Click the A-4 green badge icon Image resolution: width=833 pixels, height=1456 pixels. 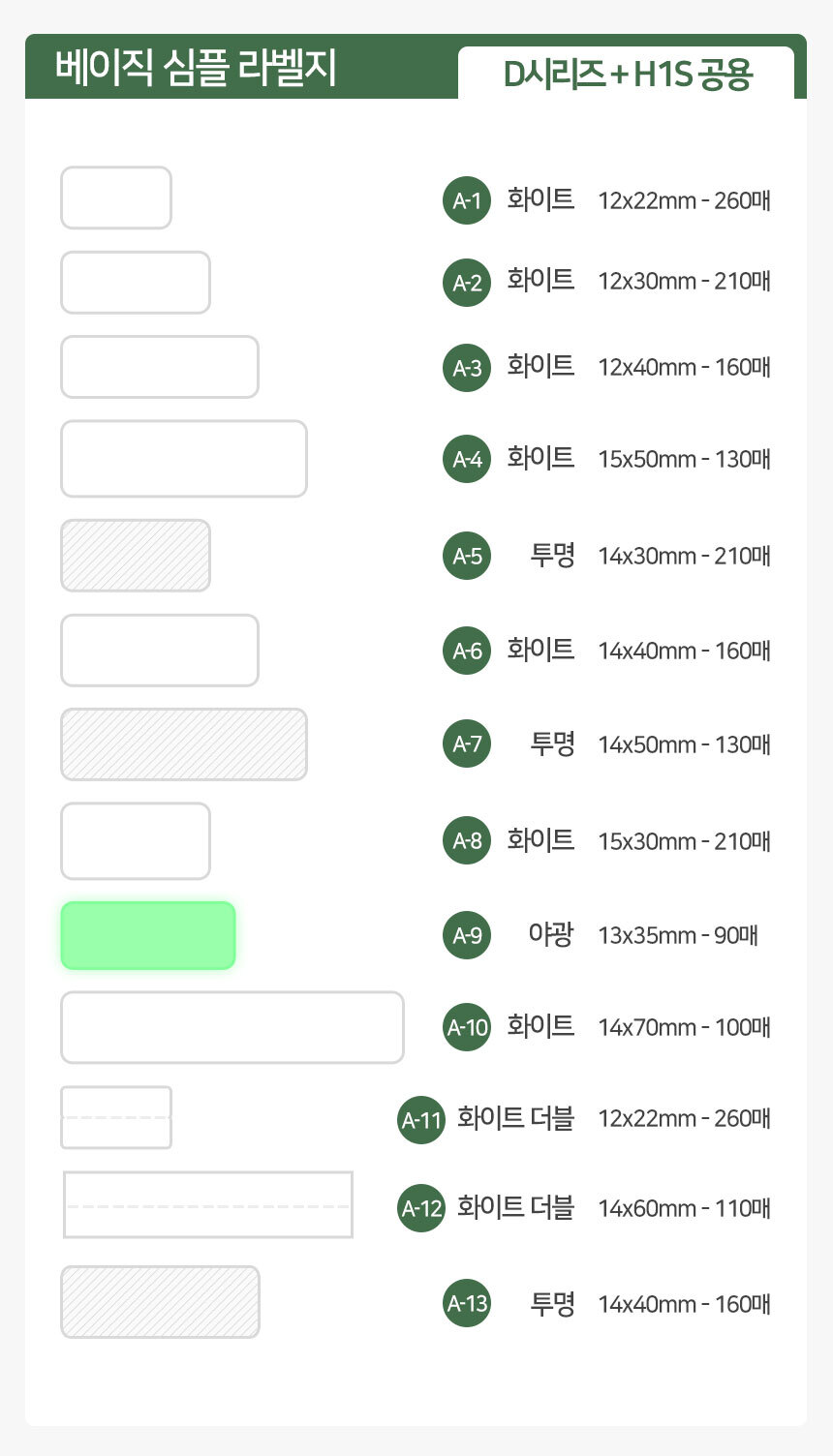pyautogui.click(x=467, y=459)
